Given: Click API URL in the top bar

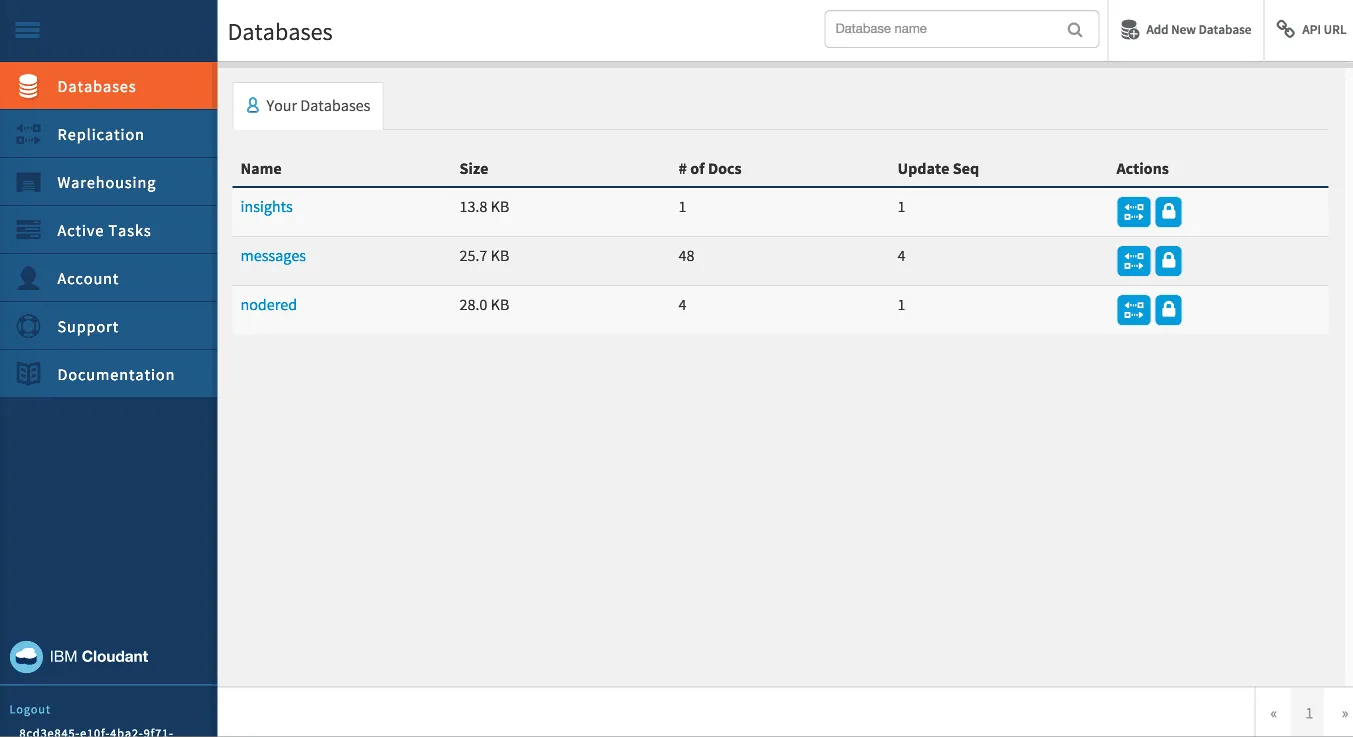Looking at the screenshot, I should point(1311,29).
